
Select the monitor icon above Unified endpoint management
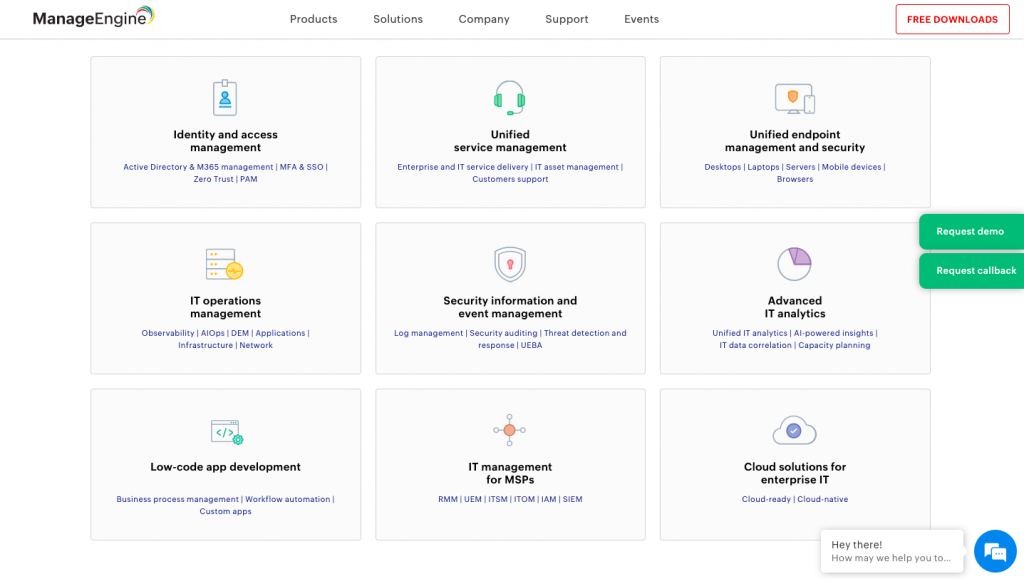pyautogui.click(x=795, y=97)
